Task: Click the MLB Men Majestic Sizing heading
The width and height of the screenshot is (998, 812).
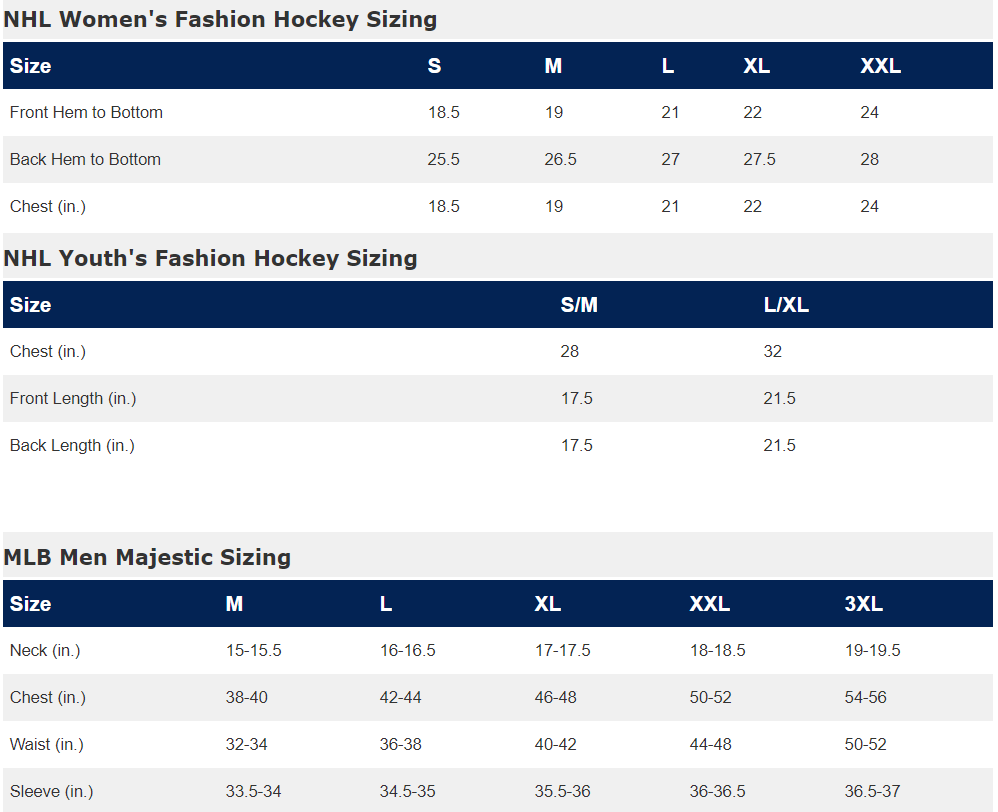Action: tap(147, 557)
